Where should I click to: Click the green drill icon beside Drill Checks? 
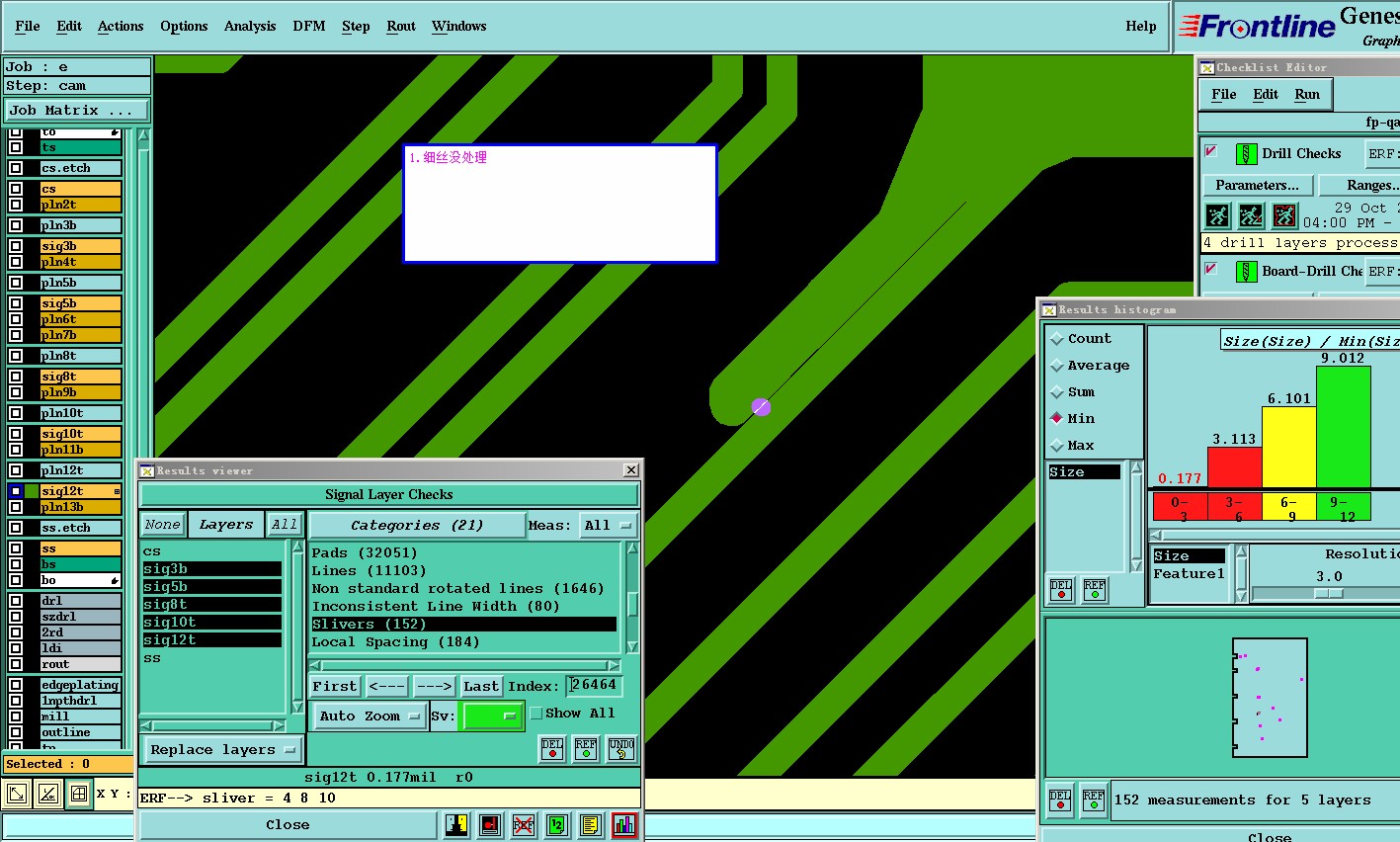[1247, 154]
